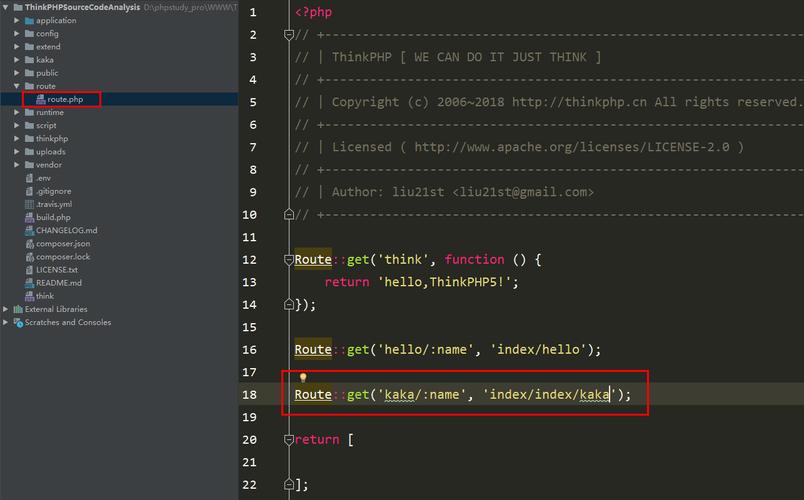Click the script folder icon
The image size is (804, 500).
click(x=29, y=125)
